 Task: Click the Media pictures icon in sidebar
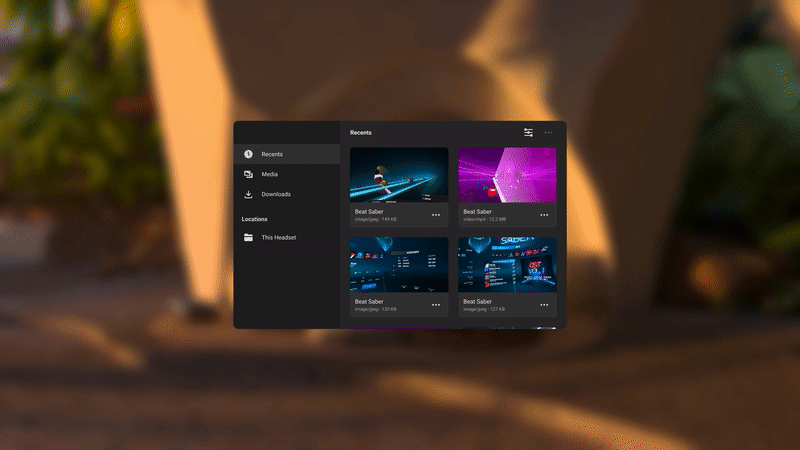[248, 174]
